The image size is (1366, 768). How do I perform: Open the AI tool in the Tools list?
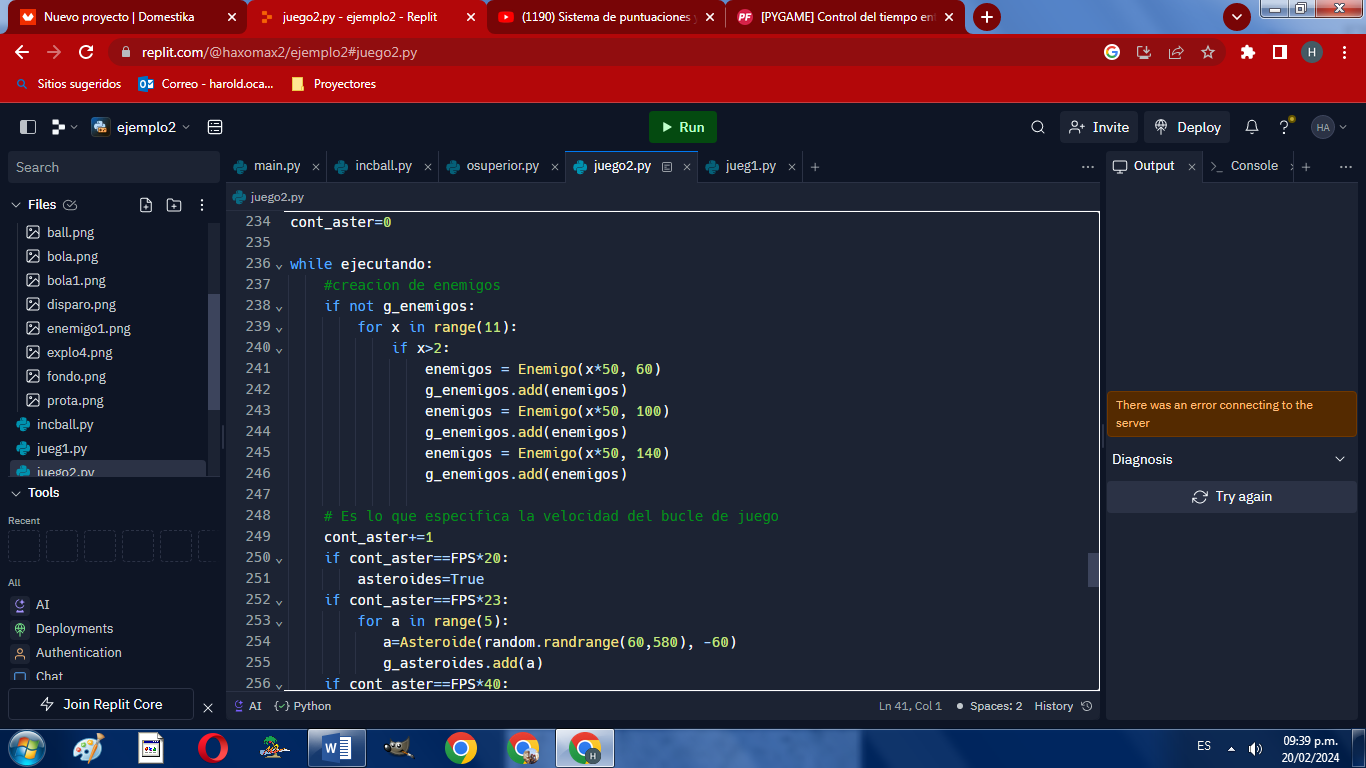[42, 604]
